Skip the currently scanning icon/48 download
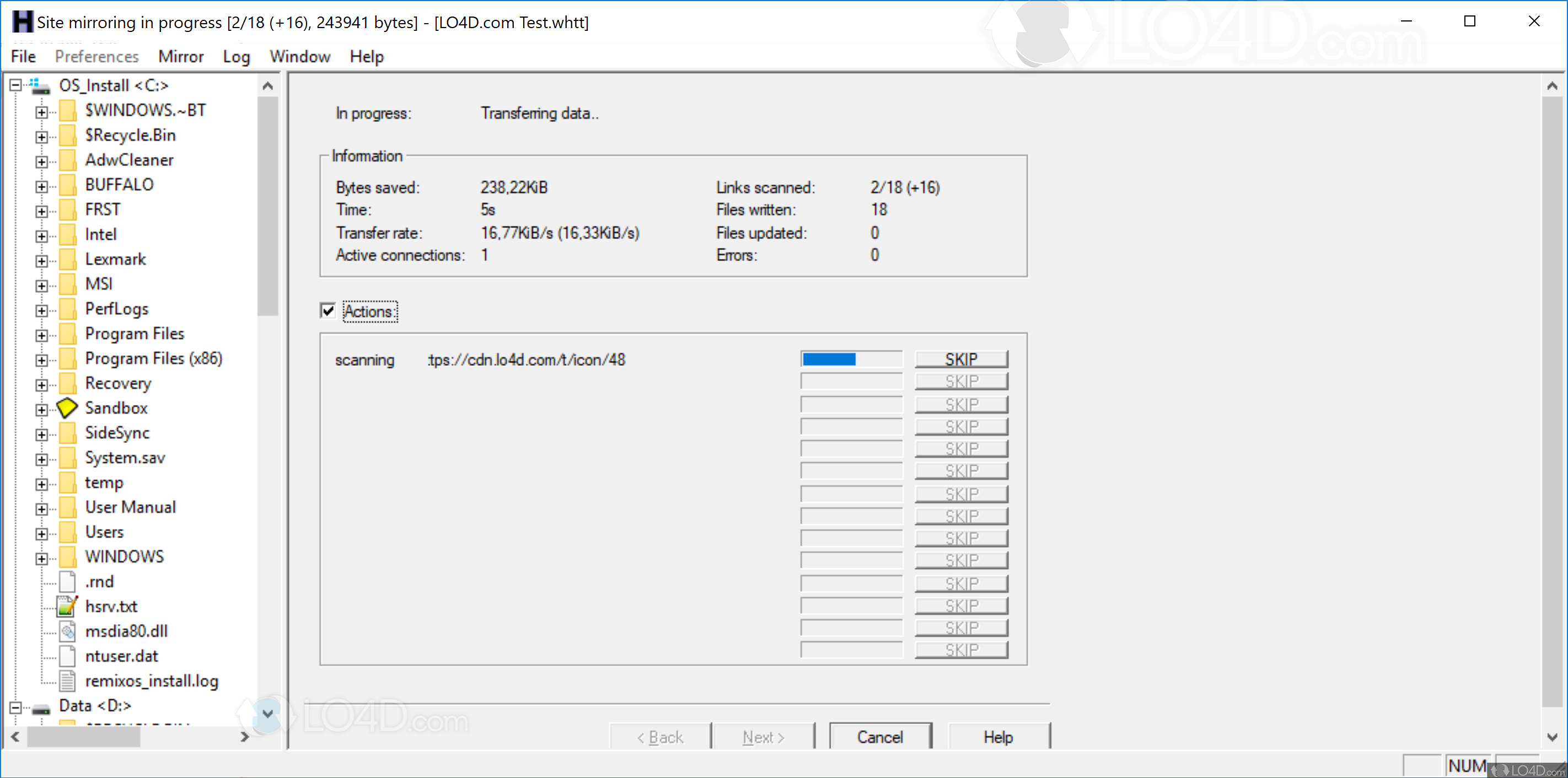Screen dimensions: 1568x778 click(960, 358)
